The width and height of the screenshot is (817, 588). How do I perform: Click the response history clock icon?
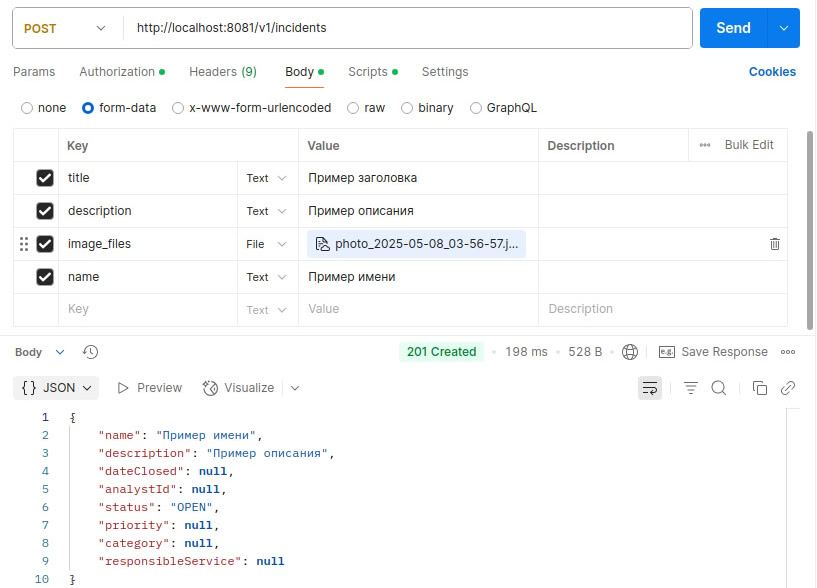(90, 352)
